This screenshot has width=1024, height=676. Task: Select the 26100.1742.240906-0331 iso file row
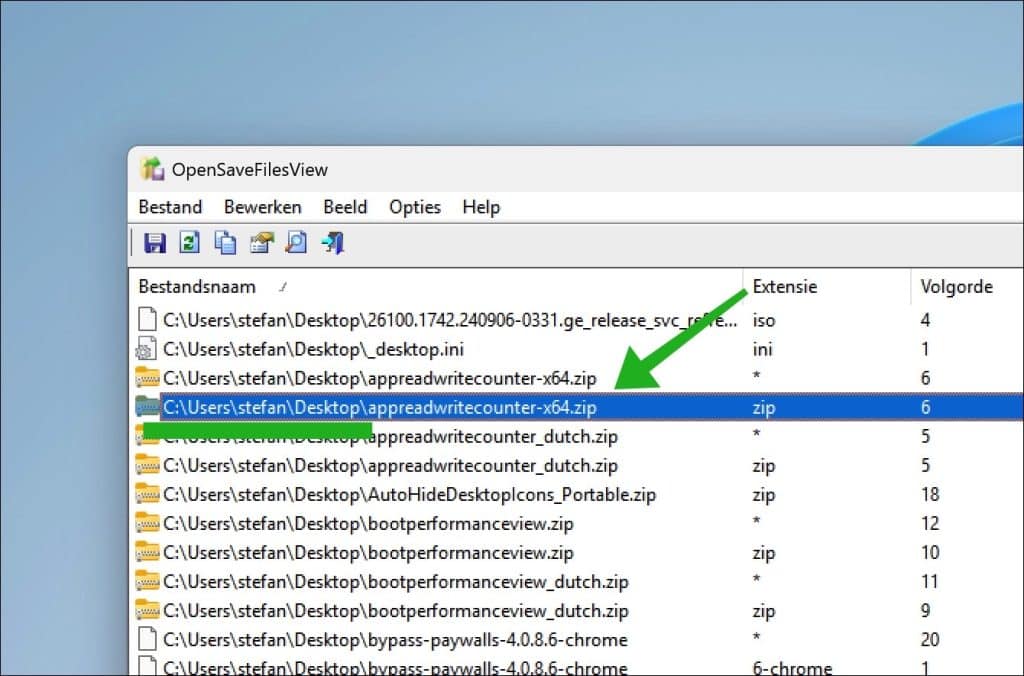click(x=450, y=320)
